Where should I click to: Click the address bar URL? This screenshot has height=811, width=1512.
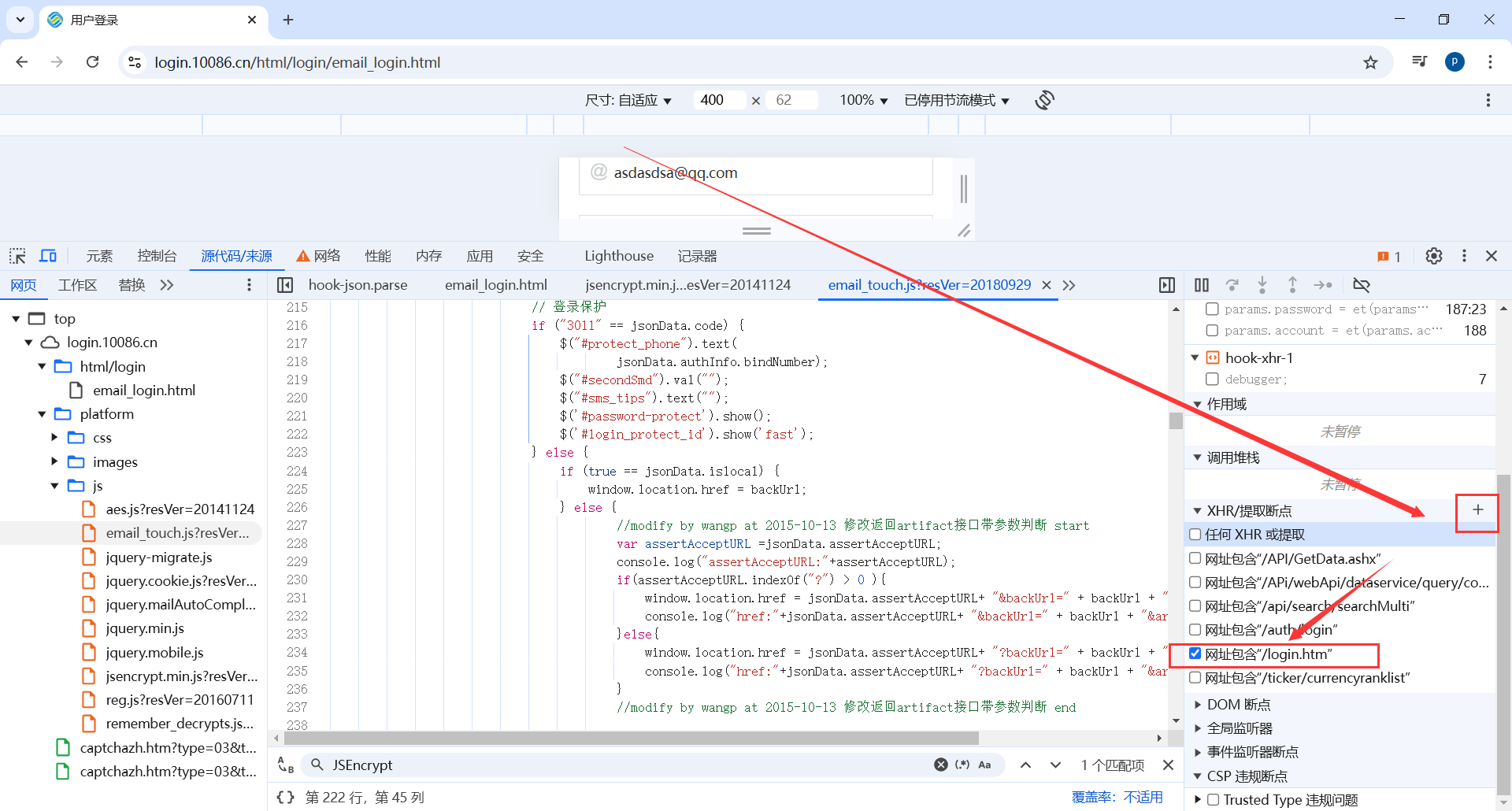tap(297, 62)
